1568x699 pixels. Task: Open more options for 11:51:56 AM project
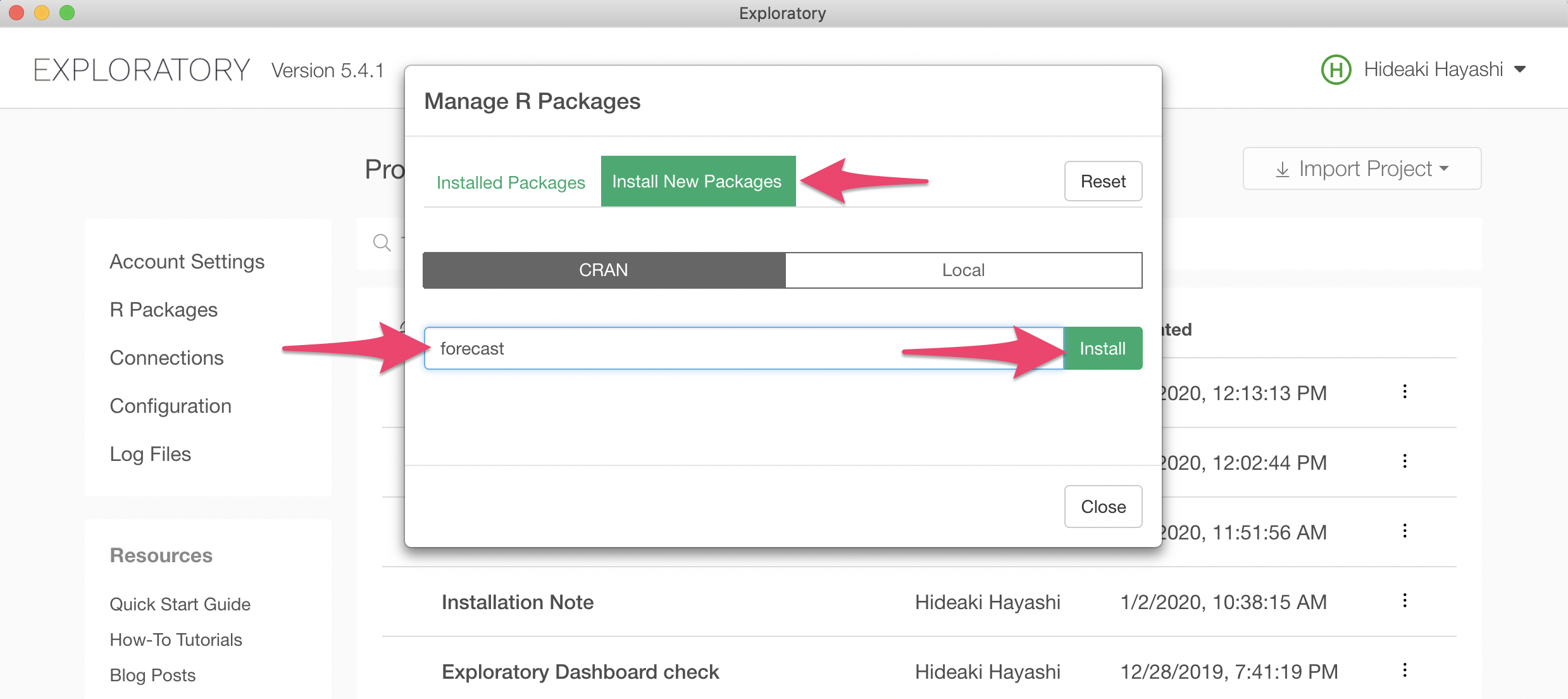(x=1405, y=531)
